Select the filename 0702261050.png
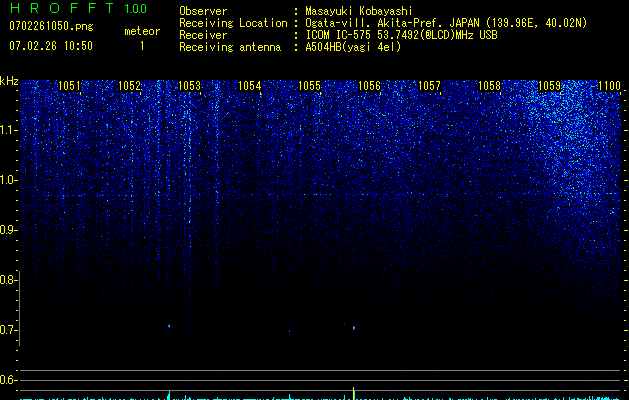This screenshot has height=400, width=629. (x=51, y=26)
